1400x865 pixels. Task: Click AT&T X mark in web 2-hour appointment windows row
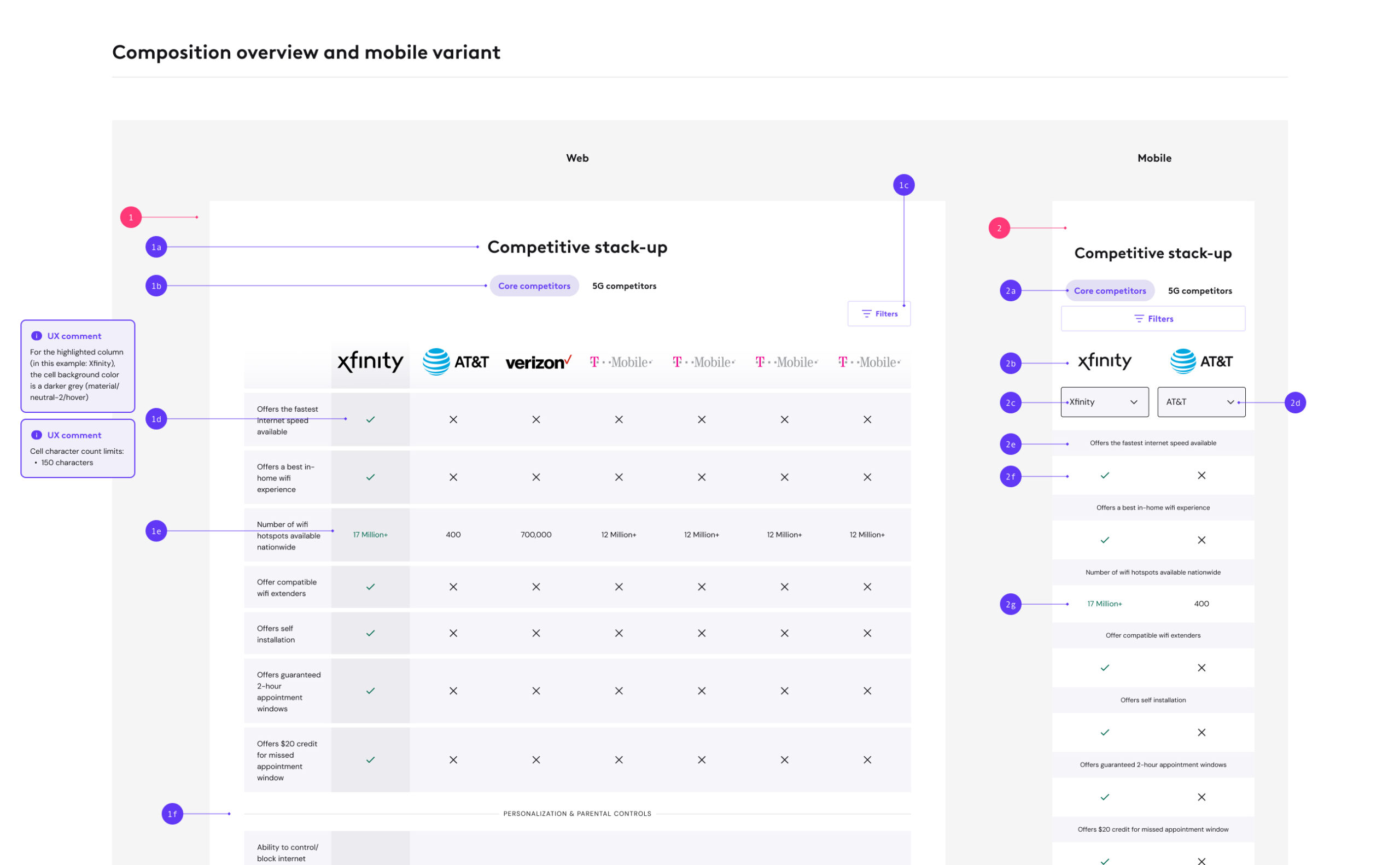coord(453,691)
